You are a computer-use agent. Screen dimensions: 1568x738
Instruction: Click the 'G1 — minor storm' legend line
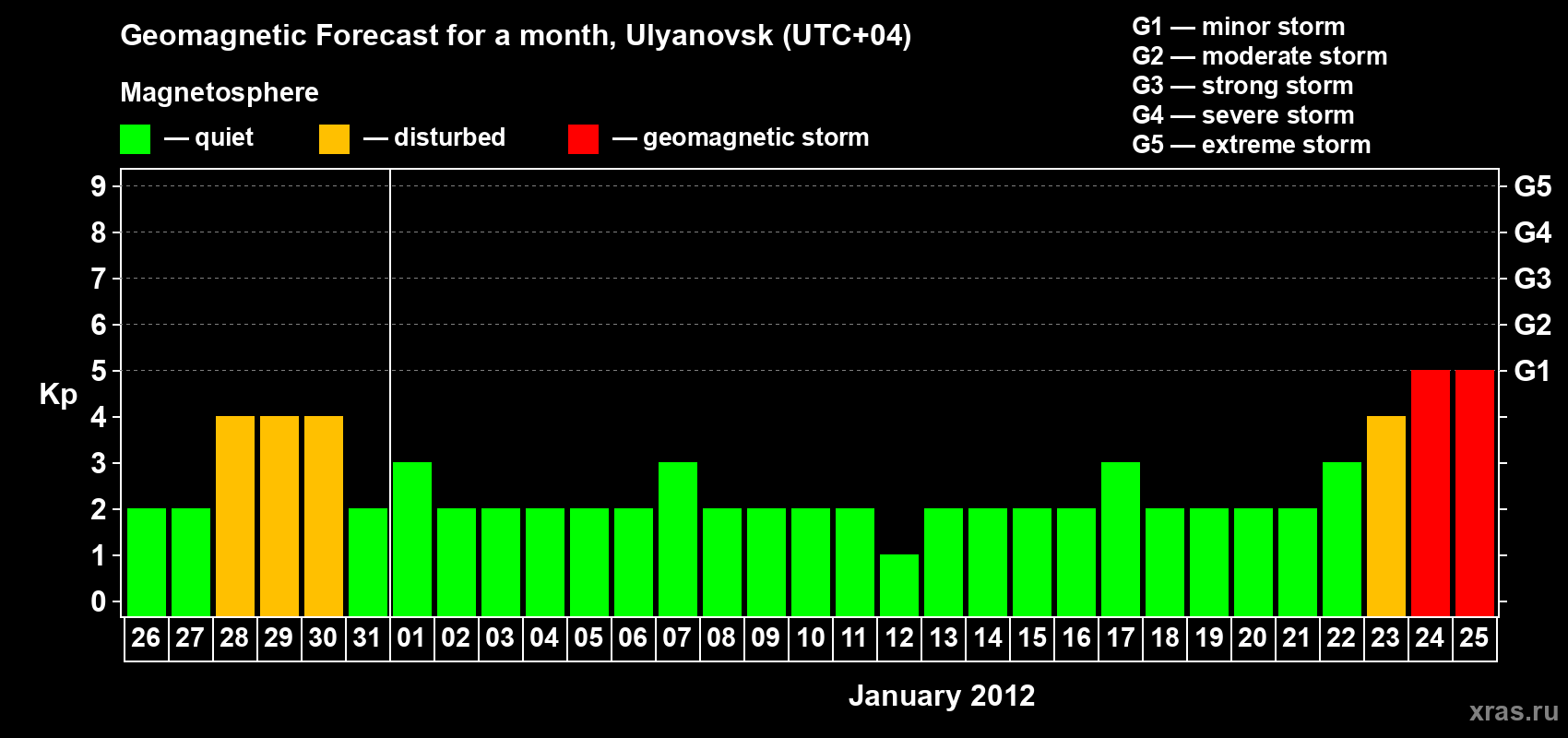pyautogui.click(x=1239, y=27)
